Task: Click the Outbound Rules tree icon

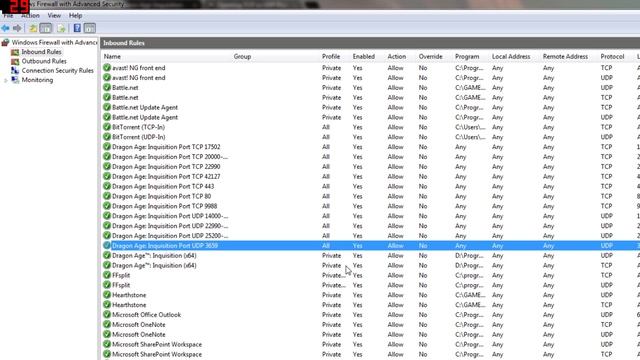Action: (x=15, y=61)
